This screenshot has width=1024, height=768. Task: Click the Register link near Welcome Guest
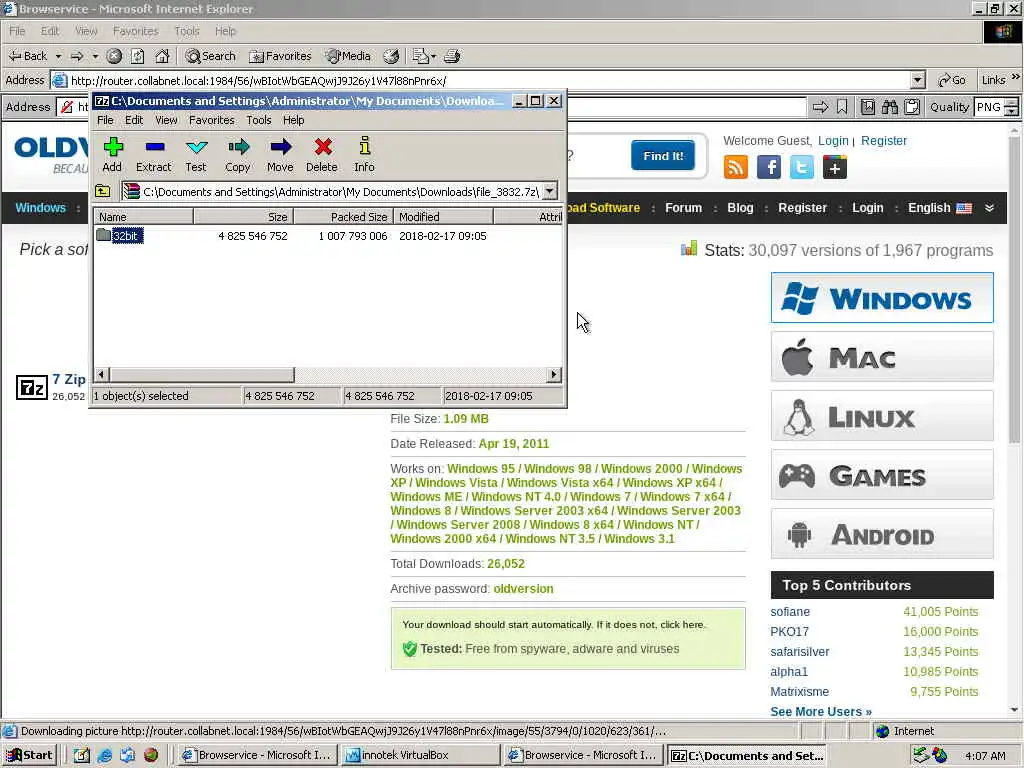884,140
